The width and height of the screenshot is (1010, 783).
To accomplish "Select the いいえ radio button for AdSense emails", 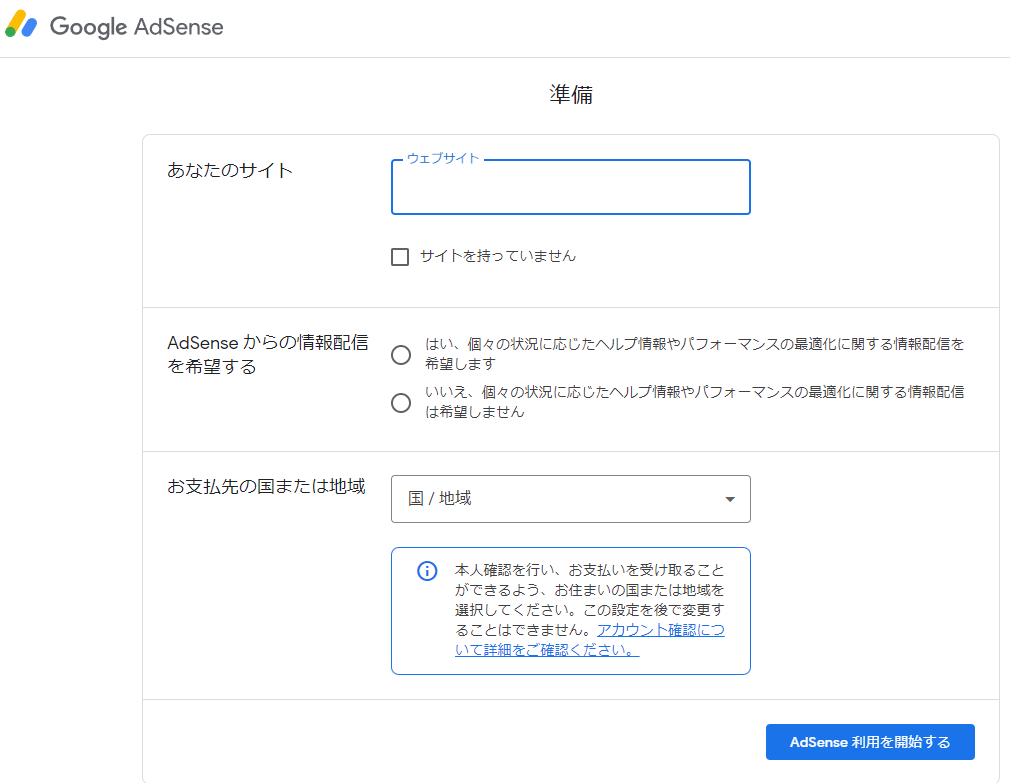I will click(x=401, y=403).
